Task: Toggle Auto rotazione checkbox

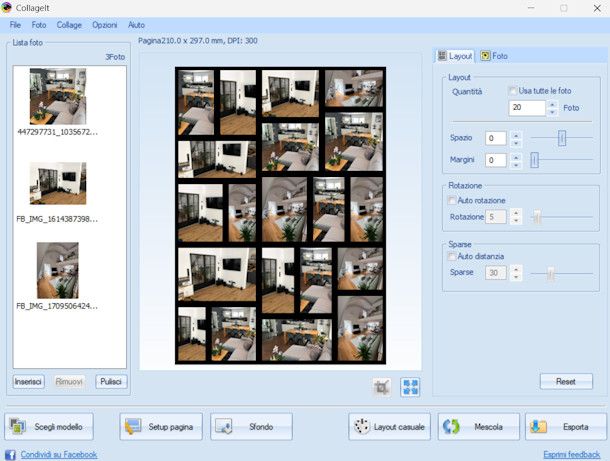Action: click(453, 200)
